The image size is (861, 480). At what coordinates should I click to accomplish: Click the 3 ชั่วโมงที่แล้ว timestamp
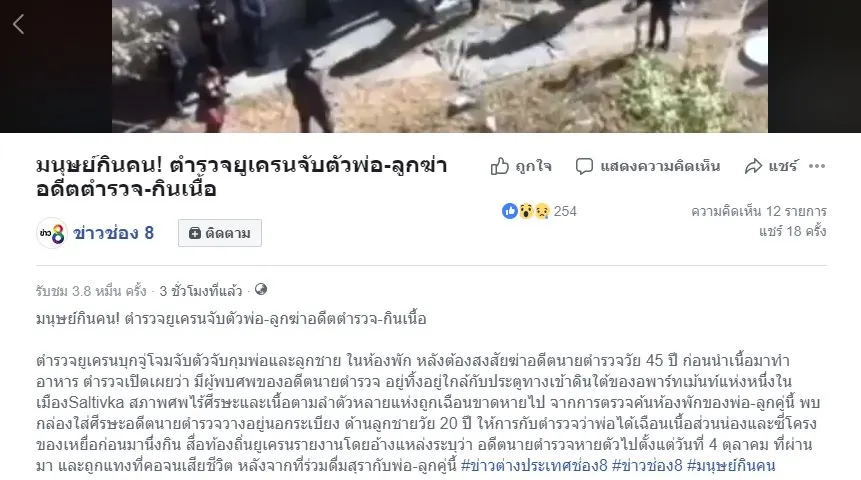point(200,291)
